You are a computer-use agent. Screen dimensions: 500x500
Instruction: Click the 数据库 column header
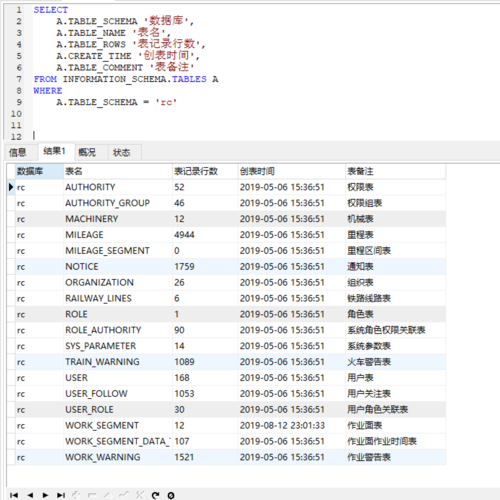tap(39, 171)
